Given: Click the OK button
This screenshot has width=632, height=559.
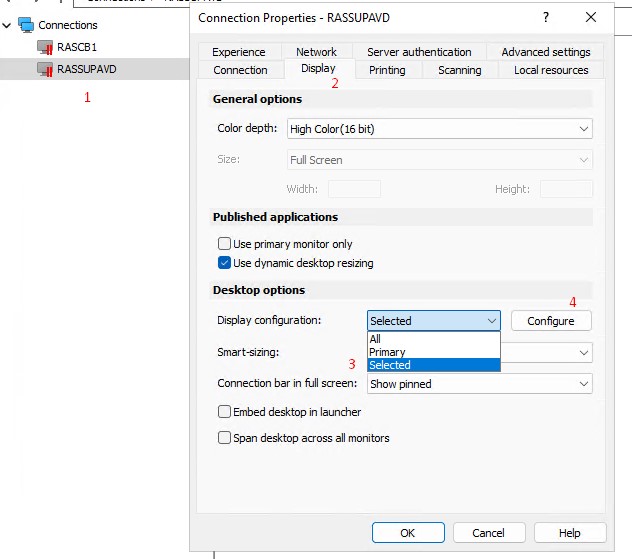Looking at the screenshot, I should point(408,533).
